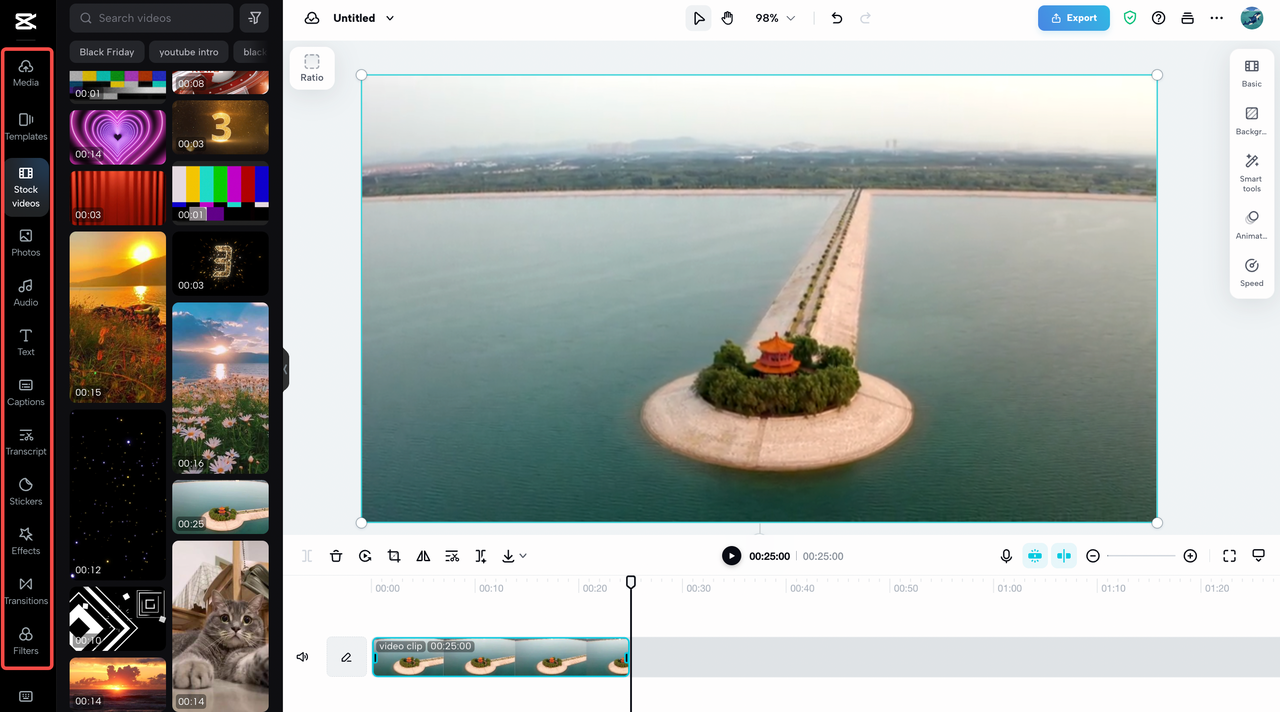Zoom in the timeline with plus

1190,556
